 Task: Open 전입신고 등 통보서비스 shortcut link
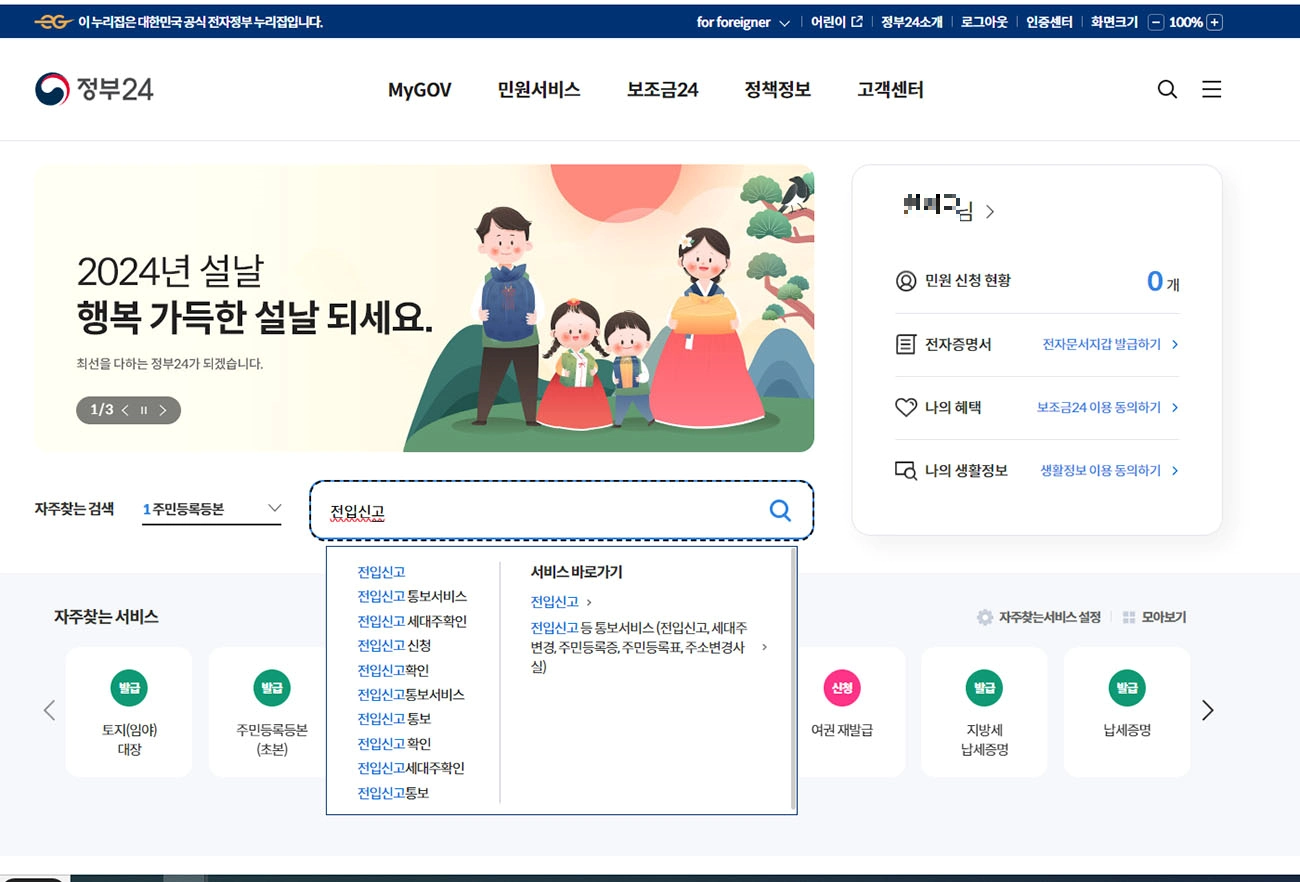pos(639,647)
